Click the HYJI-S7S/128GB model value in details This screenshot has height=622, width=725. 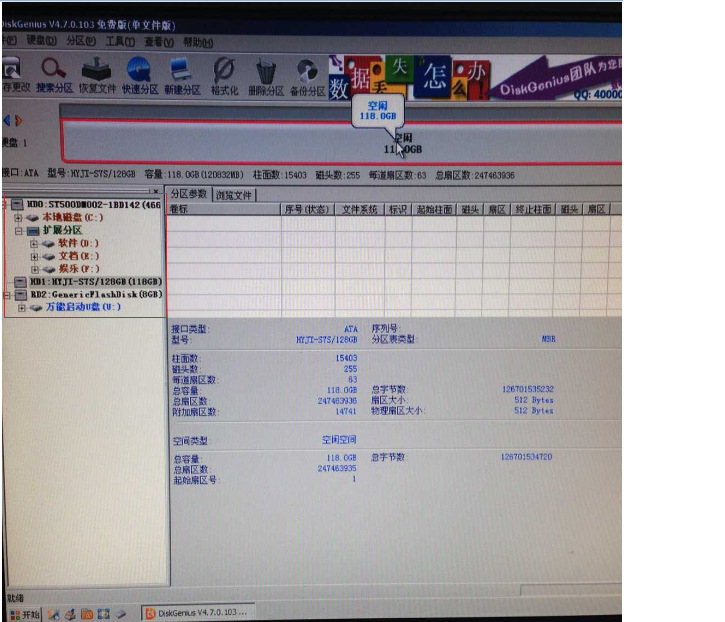pos(326,340)
